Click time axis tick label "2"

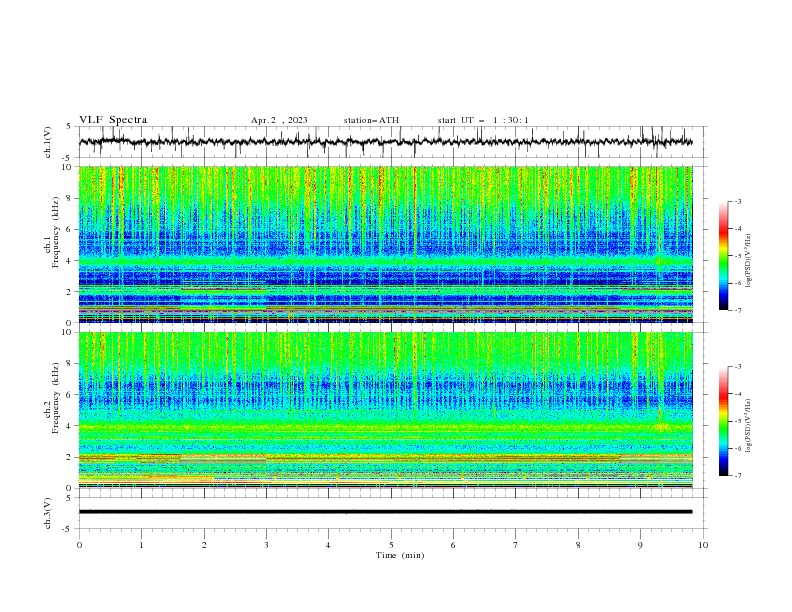[204, 545]
